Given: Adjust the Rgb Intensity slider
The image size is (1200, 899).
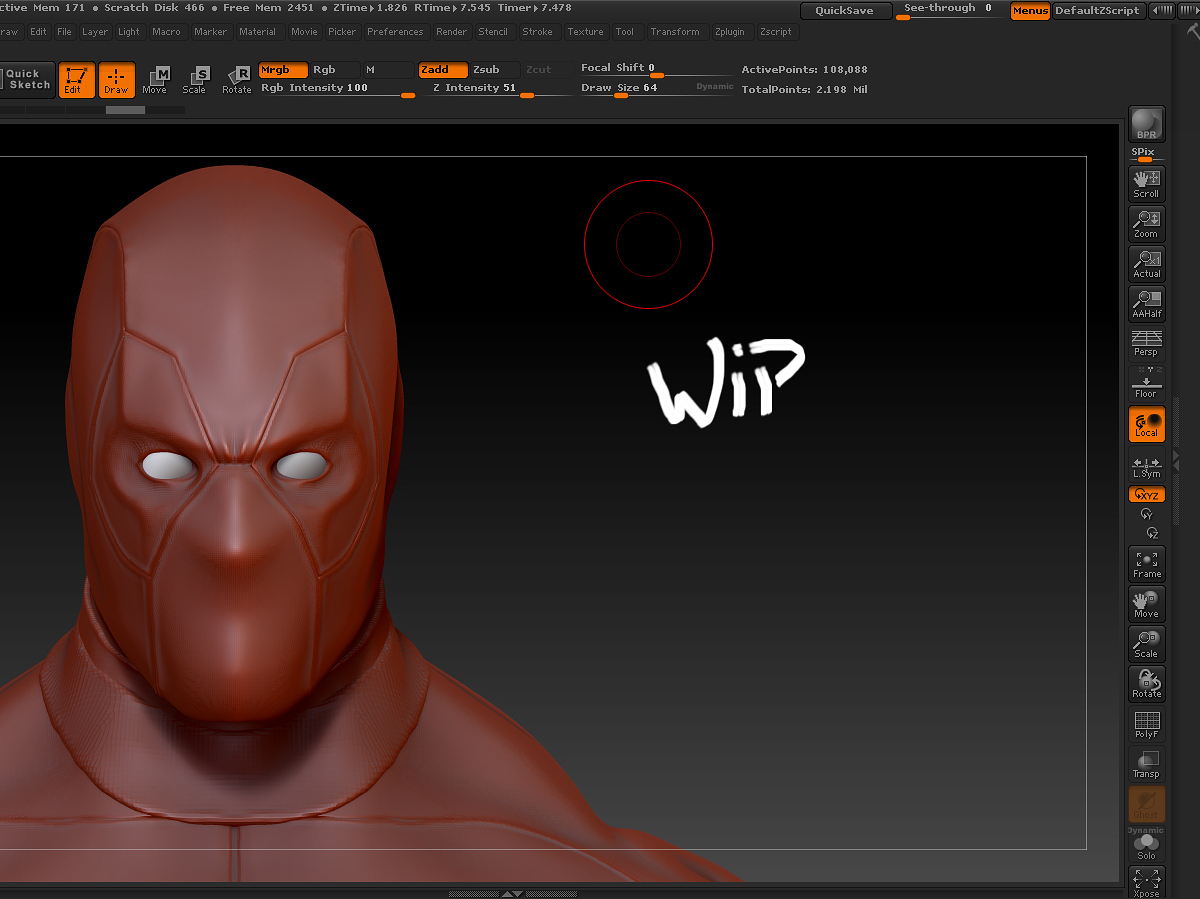Looking at the screenshot, I should pyautogui.click(x=337, y=89).
